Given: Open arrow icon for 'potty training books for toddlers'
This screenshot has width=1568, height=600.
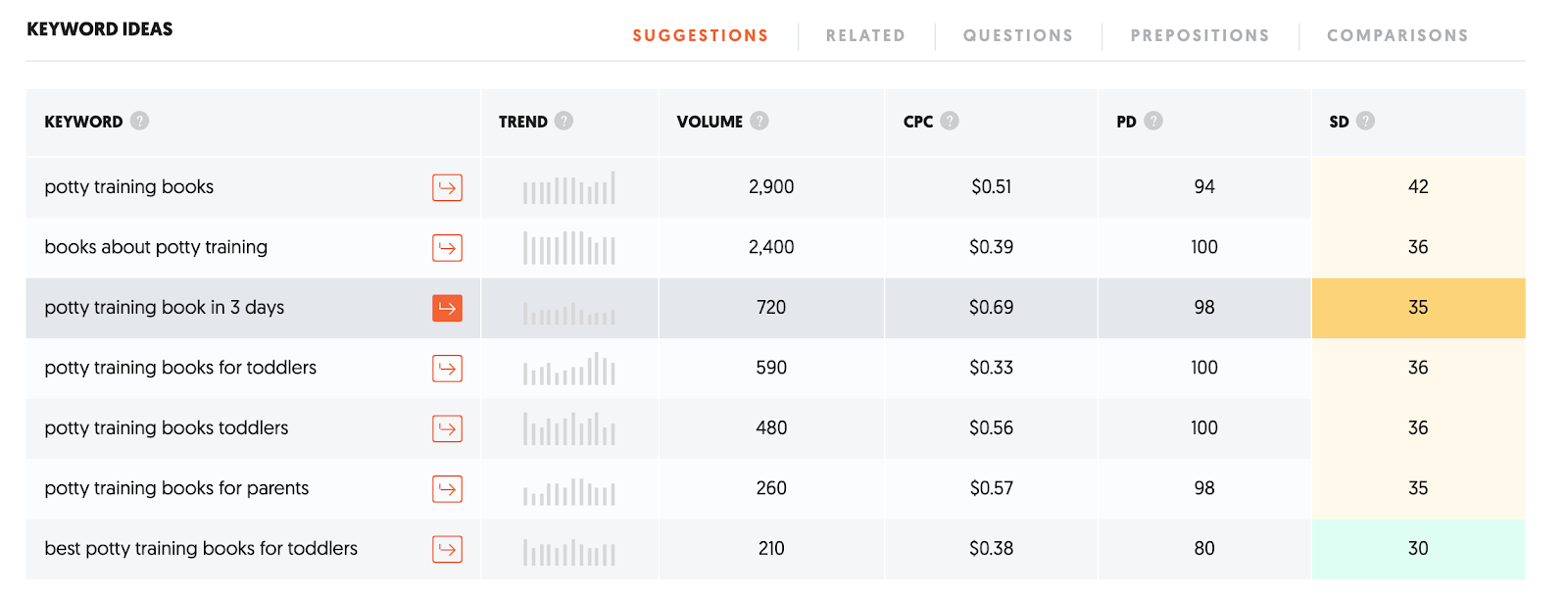Looking at the screenshot, I should pos(447,369).
